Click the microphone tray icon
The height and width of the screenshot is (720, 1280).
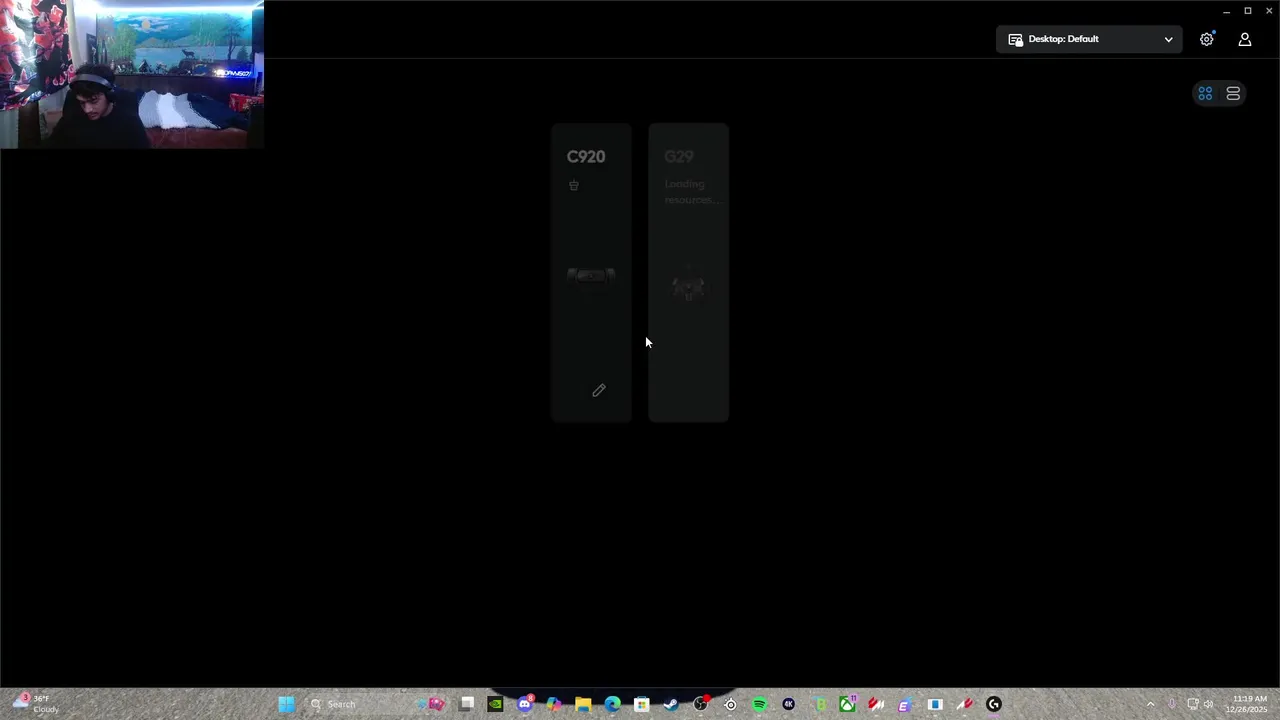point(1172,704)
